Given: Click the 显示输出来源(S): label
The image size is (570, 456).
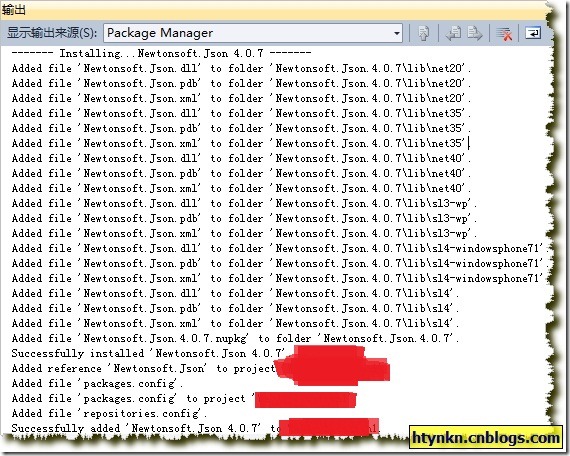Looking at the screenshot, I should coord(52,33).
